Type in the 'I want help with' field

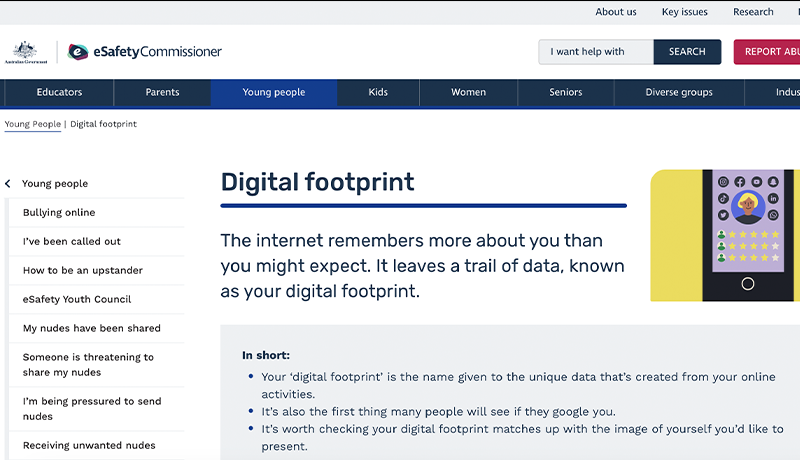pos(596,52)
